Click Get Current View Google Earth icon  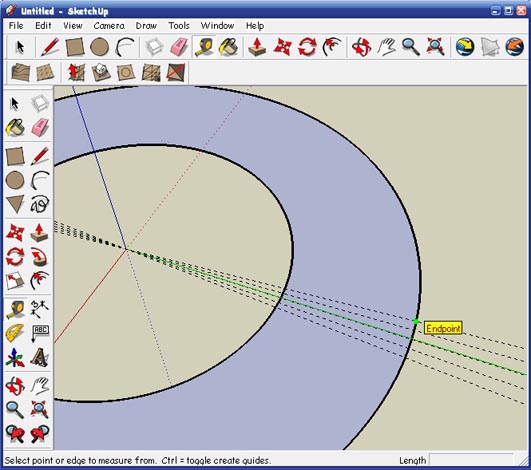coord(465,47)
